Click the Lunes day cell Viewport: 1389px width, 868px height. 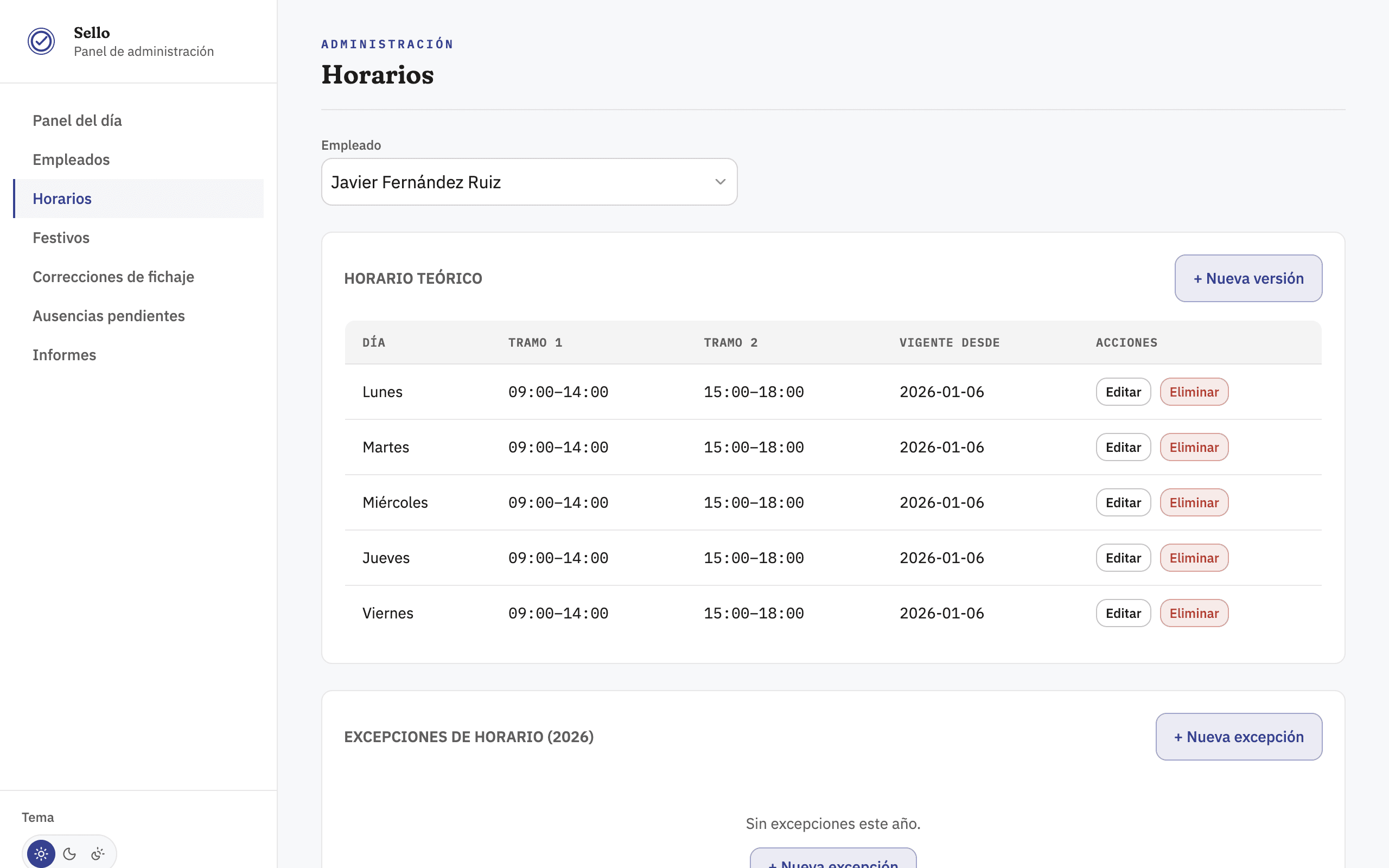383,392
